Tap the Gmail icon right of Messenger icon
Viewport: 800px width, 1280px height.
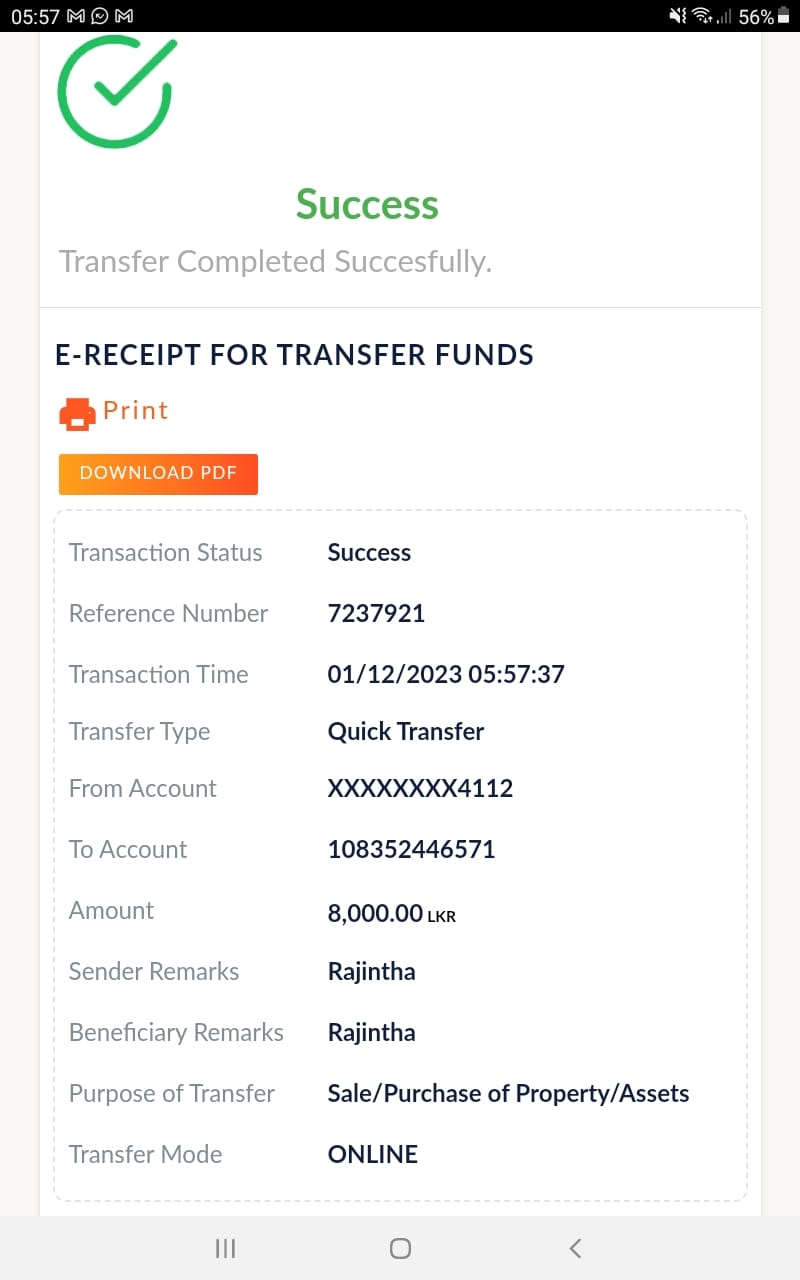(x=124, y=17)
